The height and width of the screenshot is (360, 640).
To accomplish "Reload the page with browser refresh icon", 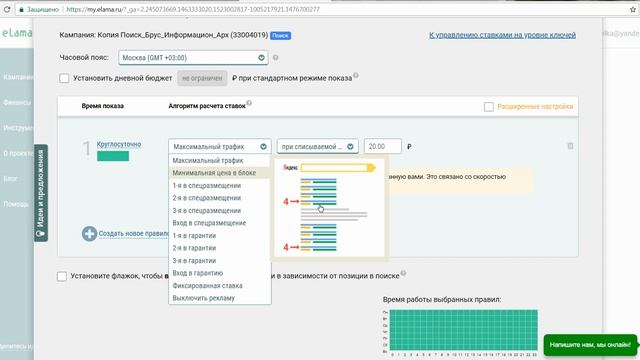I will [x=7, y=9].
